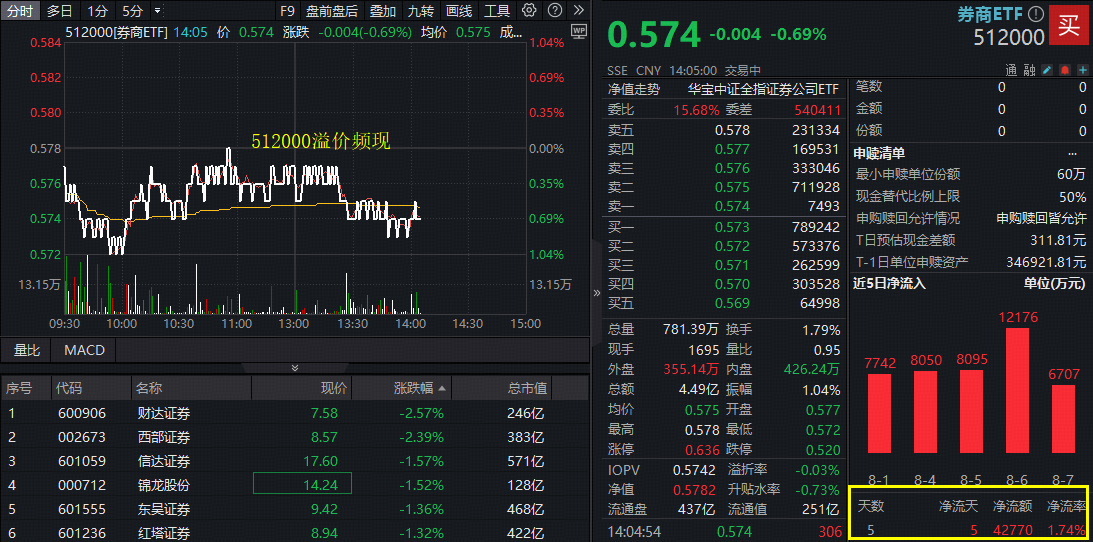Click the 8-5 net inflow bar 8095

[x=972, y=412]
